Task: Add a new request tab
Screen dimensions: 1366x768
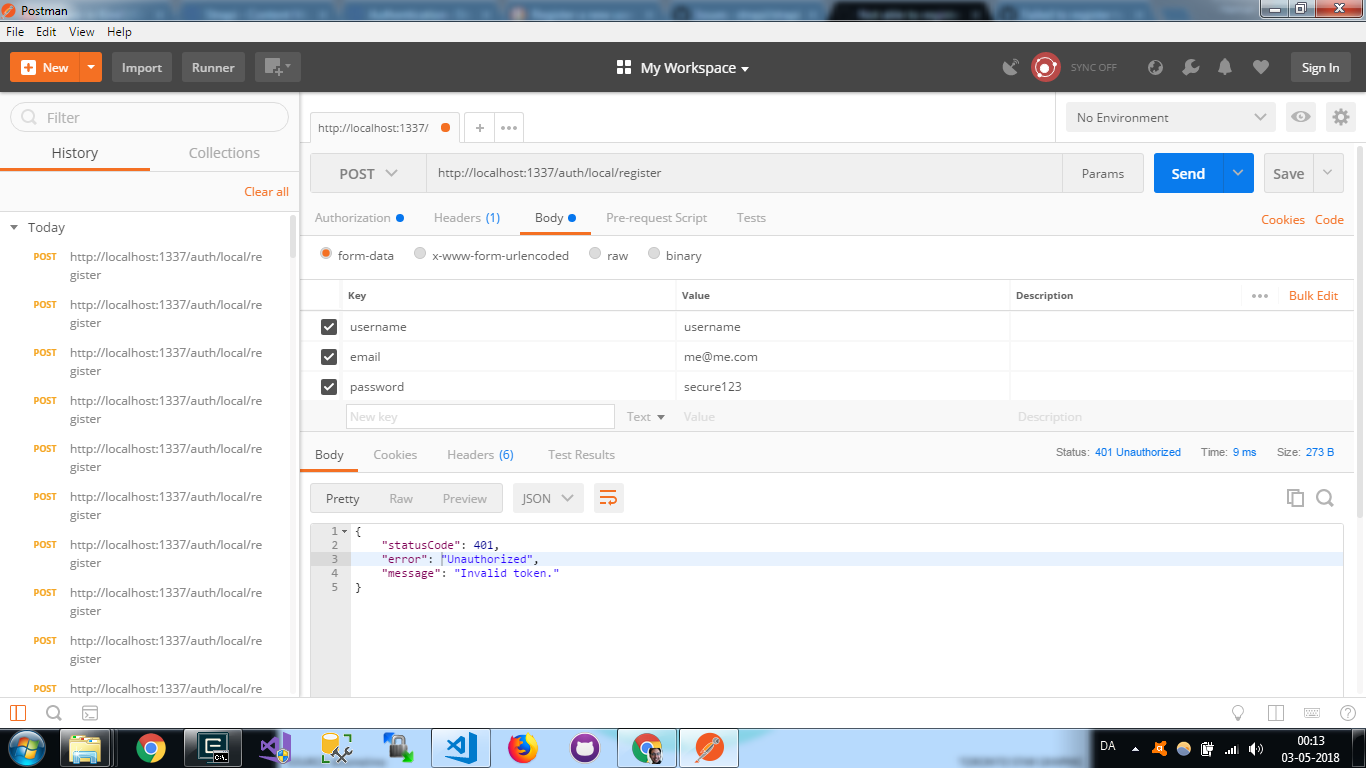Action: 480,128
